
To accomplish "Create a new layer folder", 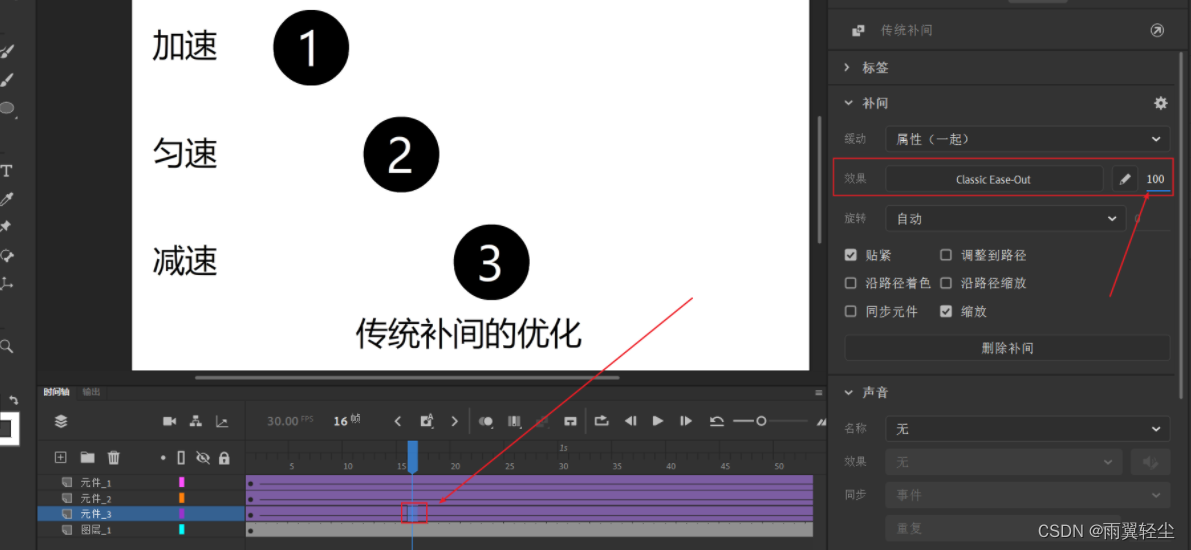I will coord(87,457).
